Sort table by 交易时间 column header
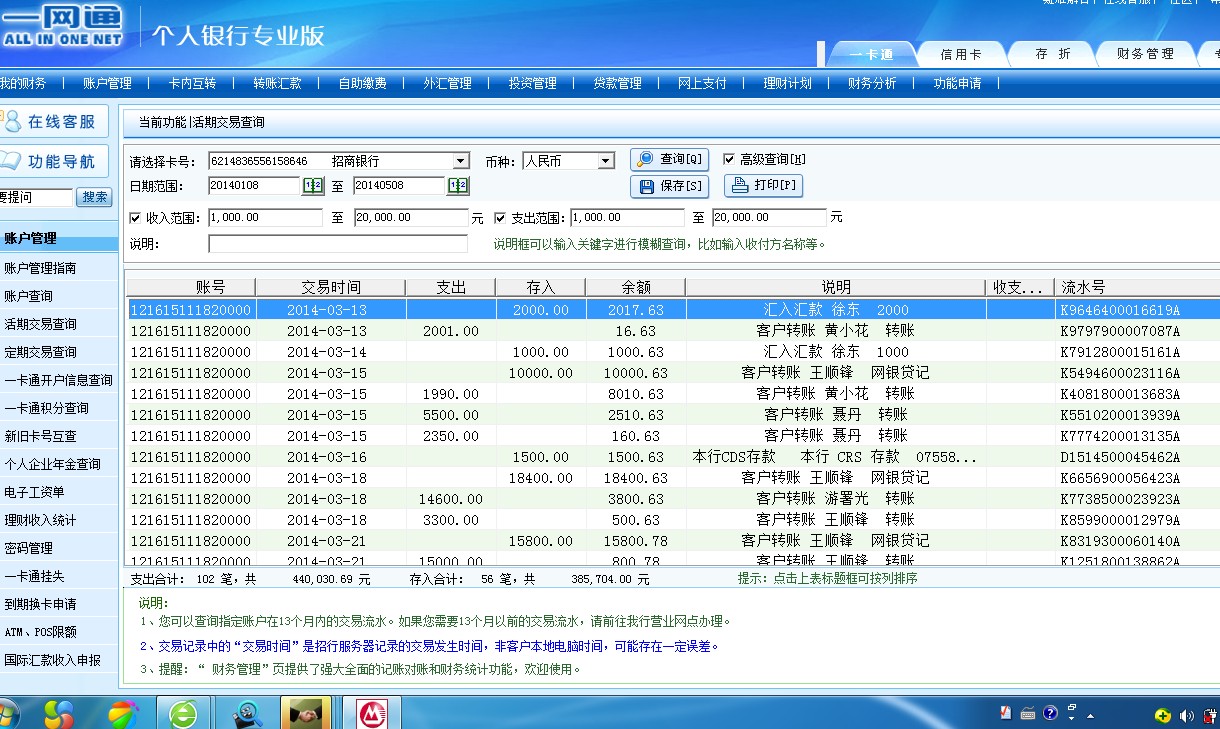This screenshot has height=729, width=1220. pos(330,287)
